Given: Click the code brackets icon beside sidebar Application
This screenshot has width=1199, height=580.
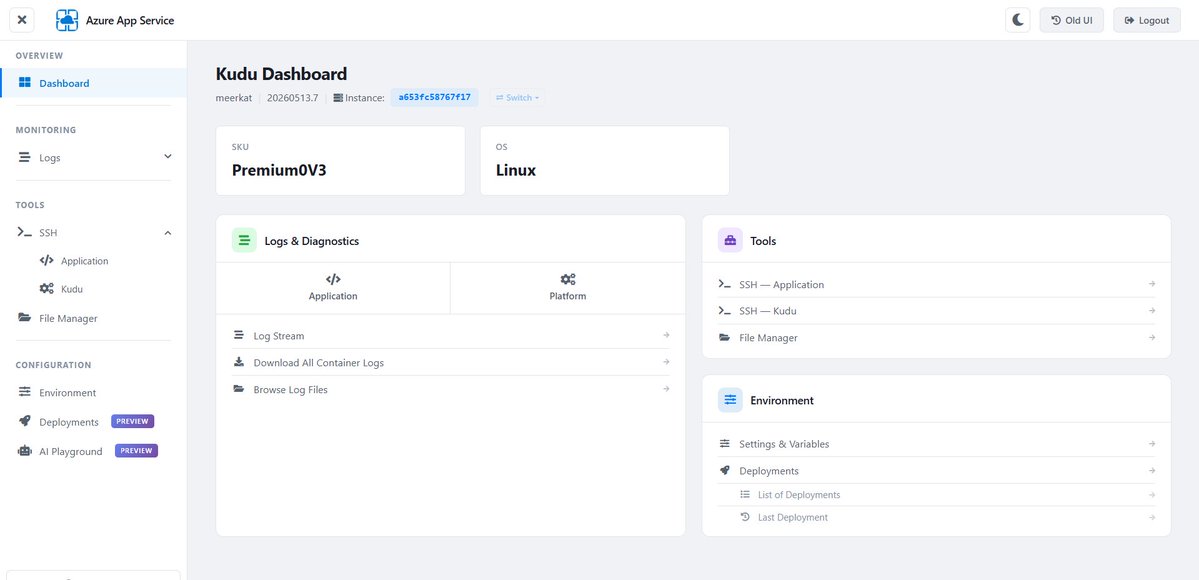Looking at the screenshot, I should pyautogui.click(x=47, y=260).
